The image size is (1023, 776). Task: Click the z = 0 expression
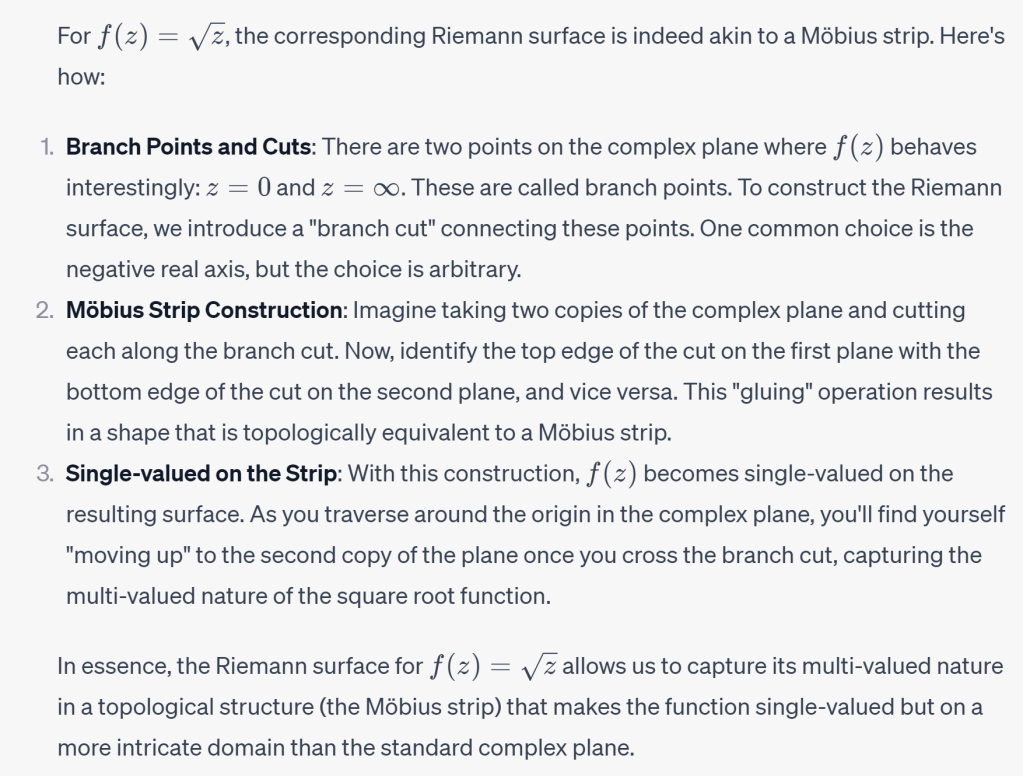click(236, 188)
